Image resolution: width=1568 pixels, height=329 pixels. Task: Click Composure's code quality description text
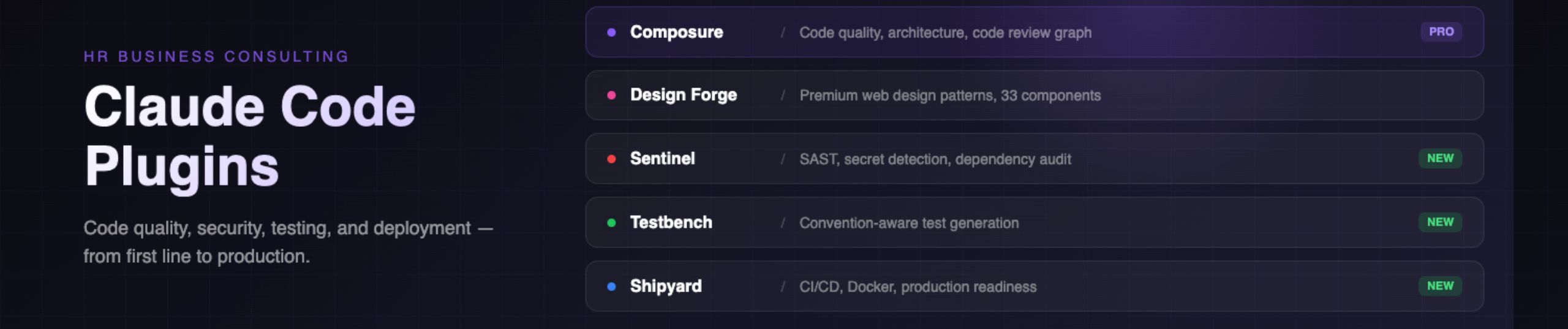[x=945, y=33]
